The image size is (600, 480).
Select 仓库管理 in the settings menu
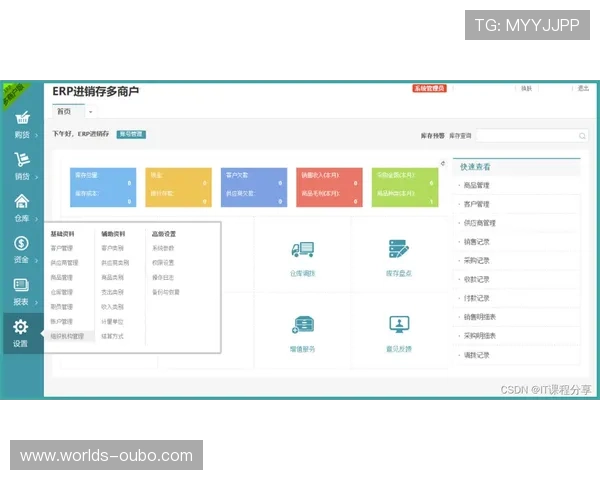tap(62, 292)
